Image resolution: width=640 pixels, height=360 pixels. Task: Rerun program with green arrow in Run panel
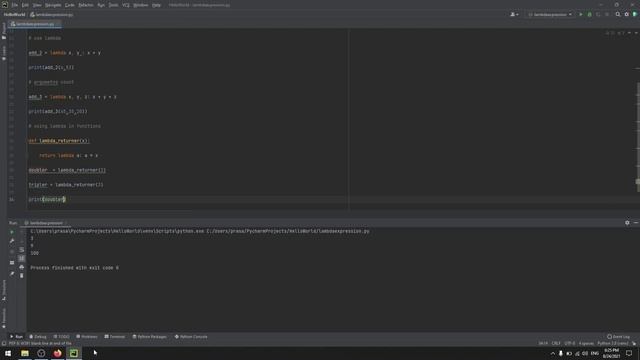pos(12,232)
